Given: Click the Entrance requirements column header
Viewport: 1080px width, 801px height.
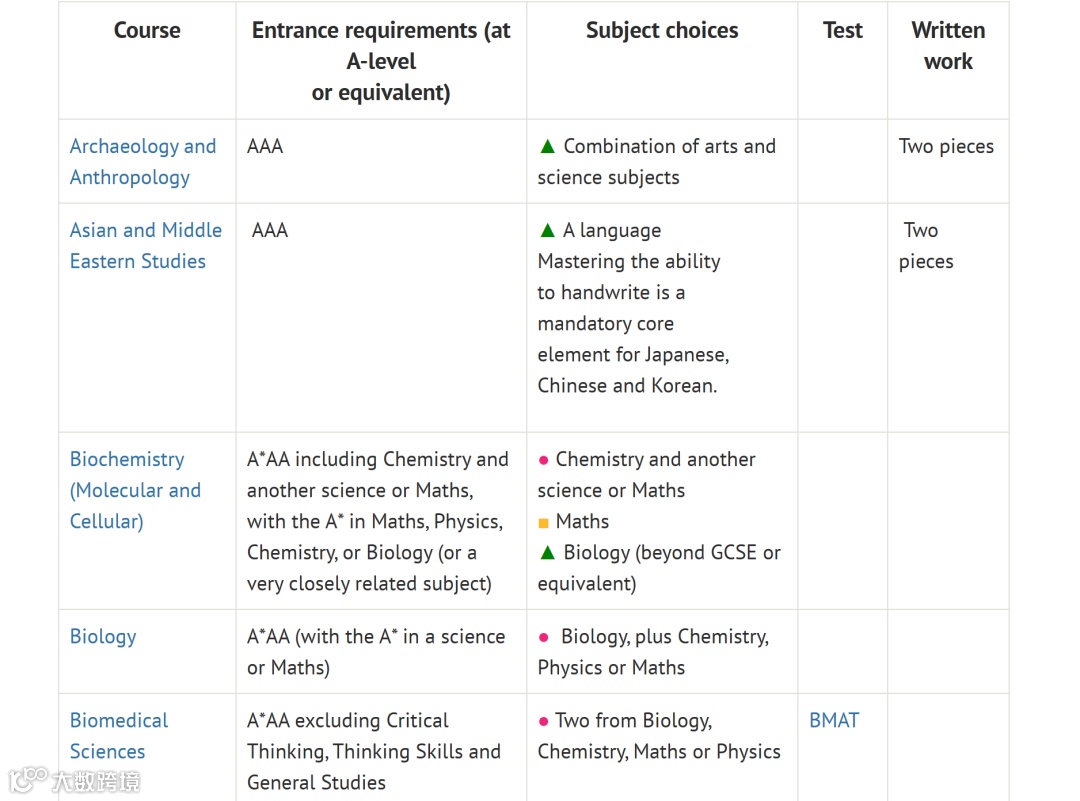Looking at the screenshot, I should (381, 61).
